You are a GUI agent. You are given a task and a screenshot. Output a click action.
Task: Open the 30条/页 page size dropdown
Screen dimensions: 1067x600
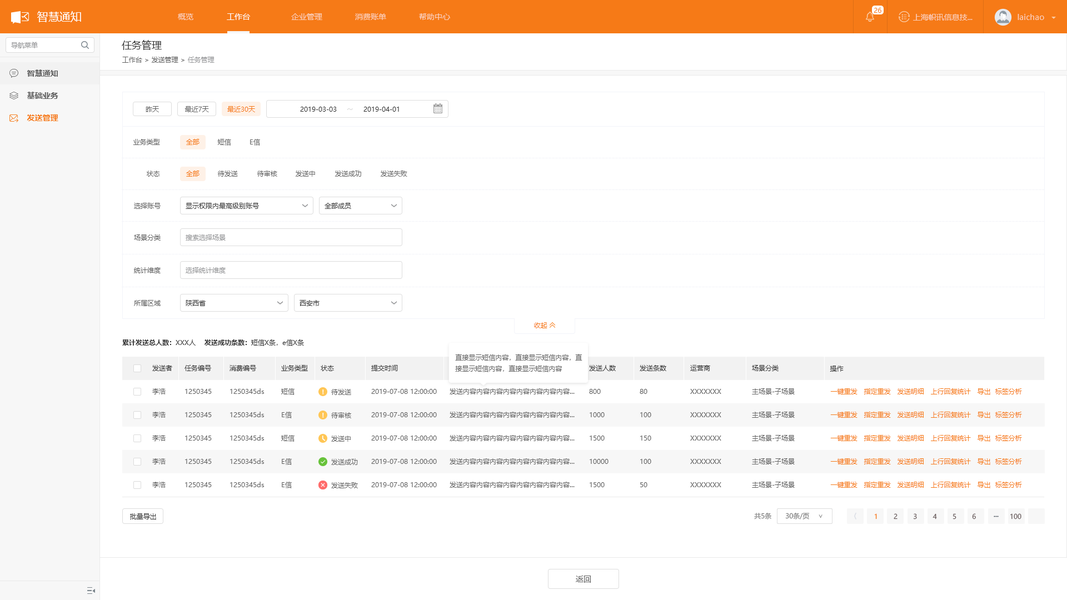[x=804, y=516]
